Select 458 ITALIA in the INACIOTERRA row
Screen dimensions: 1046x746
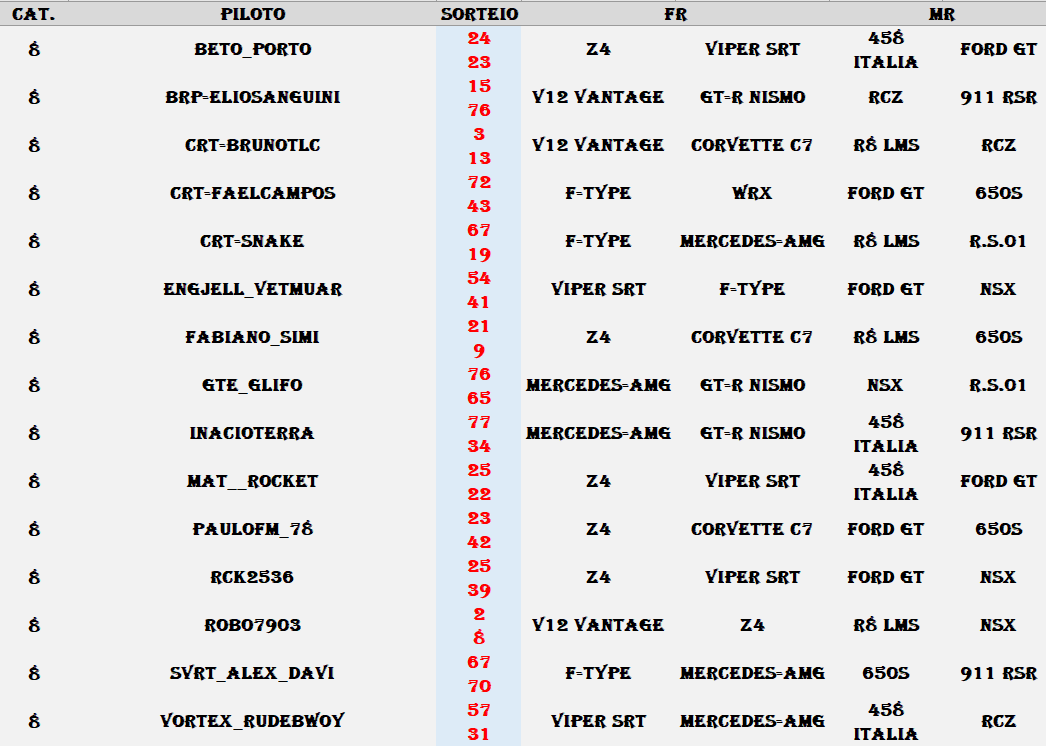click(886, 434)
